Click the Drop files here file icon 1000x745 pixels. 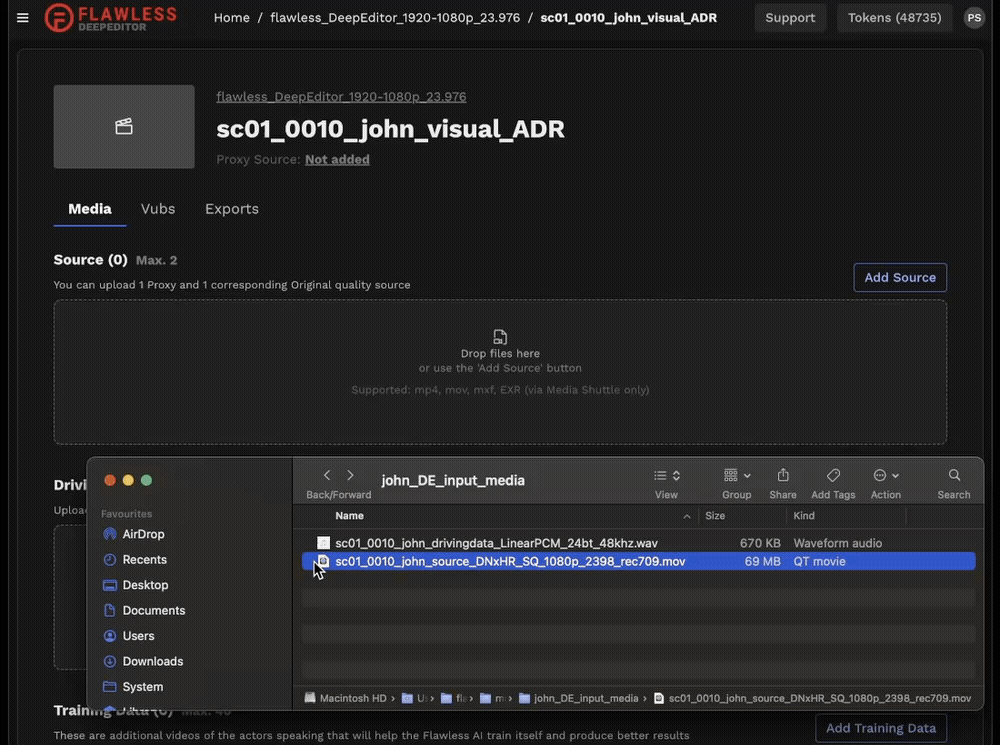(x=500, y=337)
